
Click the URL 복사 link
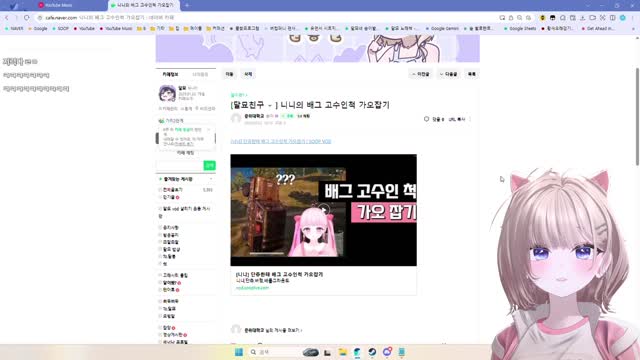tap(457, 119)
